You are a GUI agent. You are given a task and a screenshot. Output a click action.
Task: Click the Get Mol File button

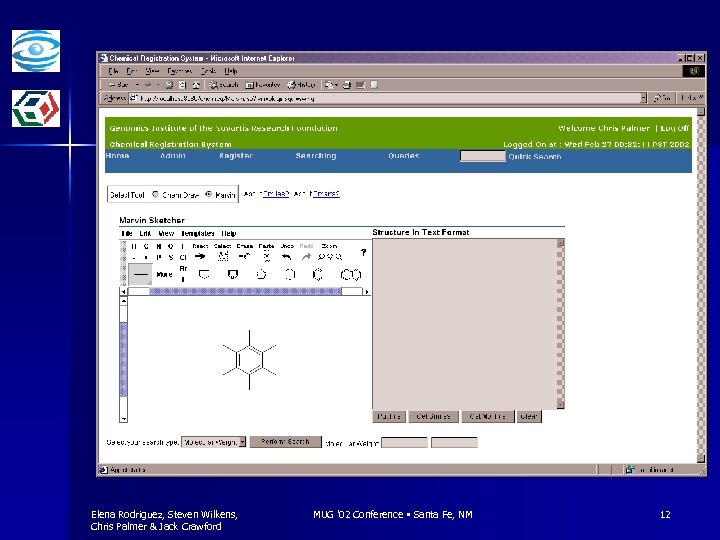(x=488, y=416)
